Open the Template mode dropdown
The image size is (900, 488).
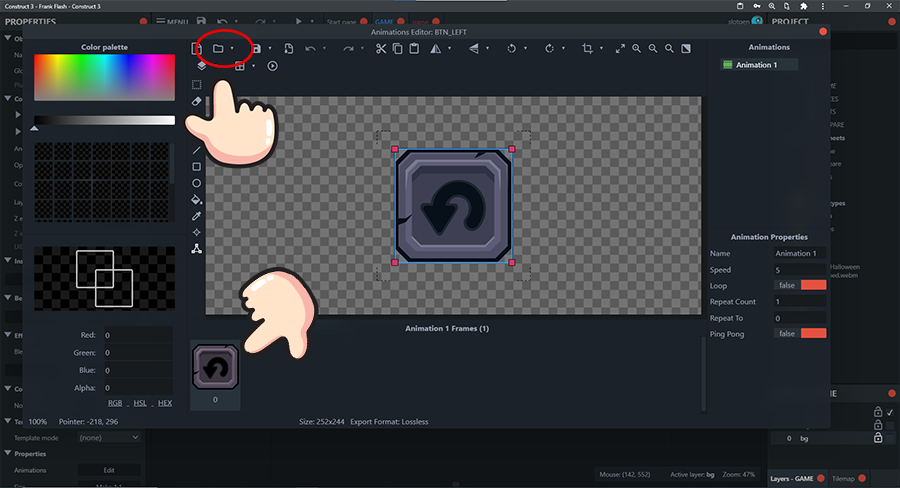coord(108,438)
